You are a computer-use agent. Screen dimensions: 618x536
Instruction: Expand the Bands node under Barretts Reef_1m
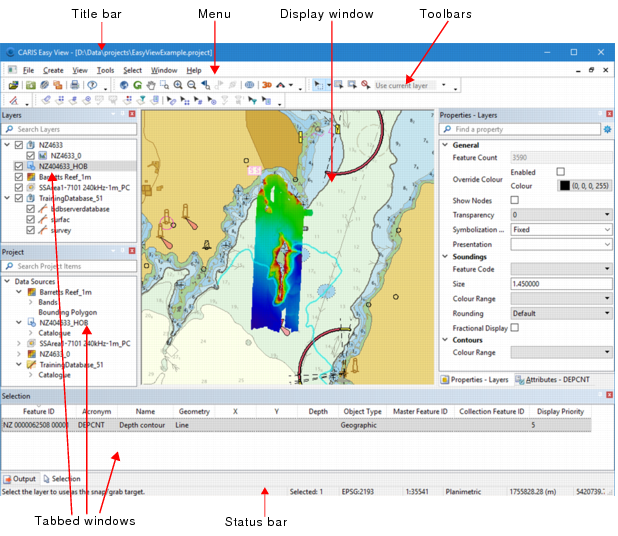[29, 301]
